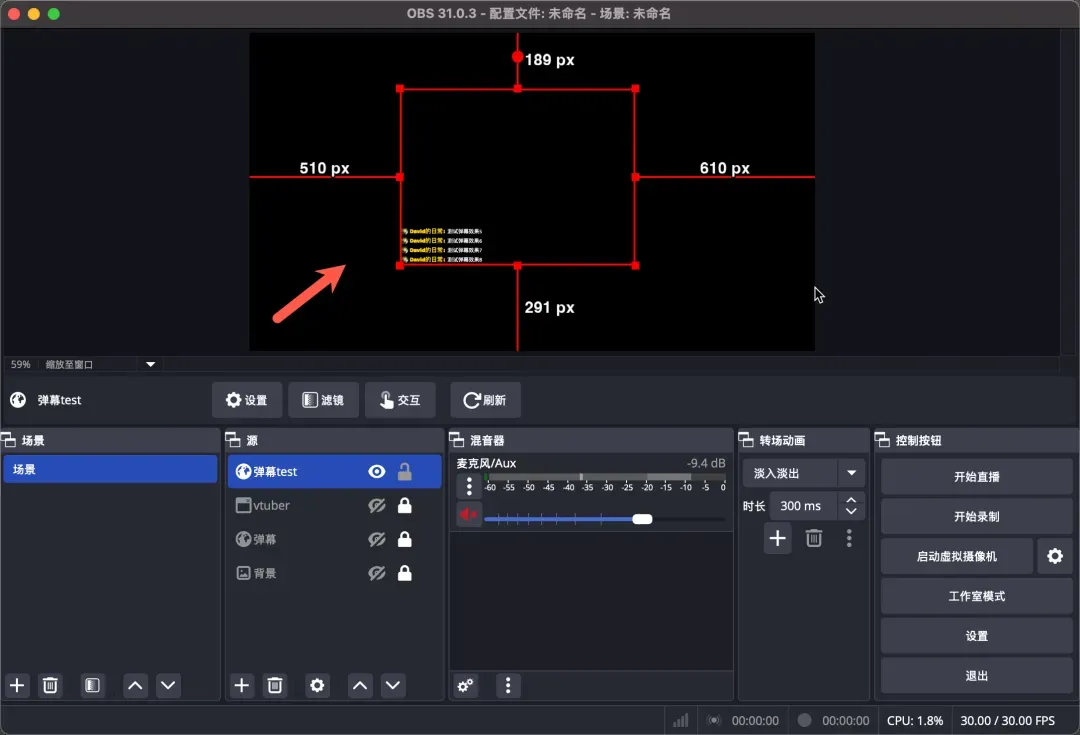Click 启动虚拟摄像机 button

957,557
